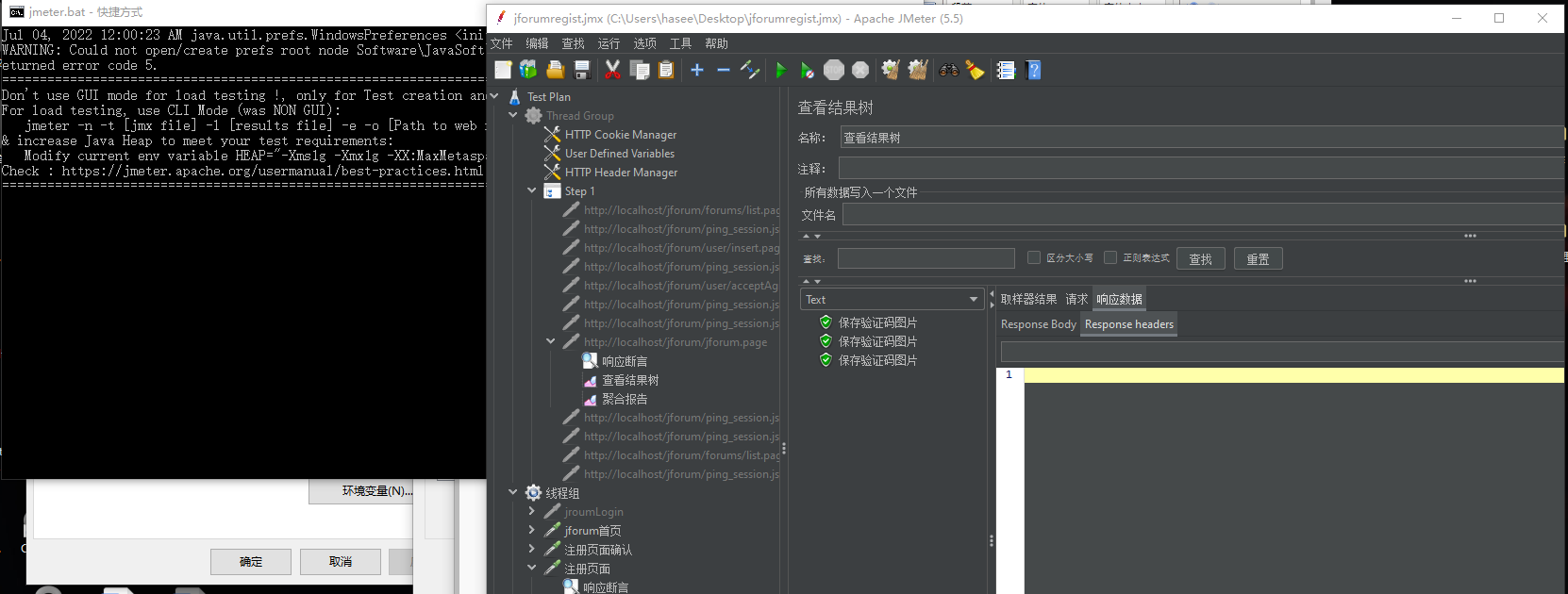The width and height of the screenshot is (1568, 594).
Task: Click the Toggle enable/disable toolbar icon
Action: 750,70
